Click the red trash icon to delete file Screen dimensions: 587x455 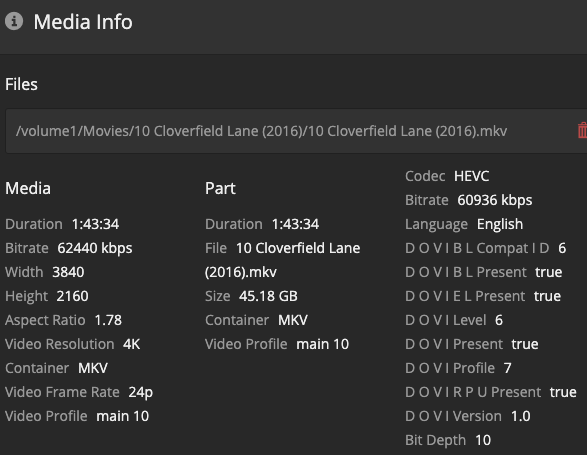[x=583, y=131]
